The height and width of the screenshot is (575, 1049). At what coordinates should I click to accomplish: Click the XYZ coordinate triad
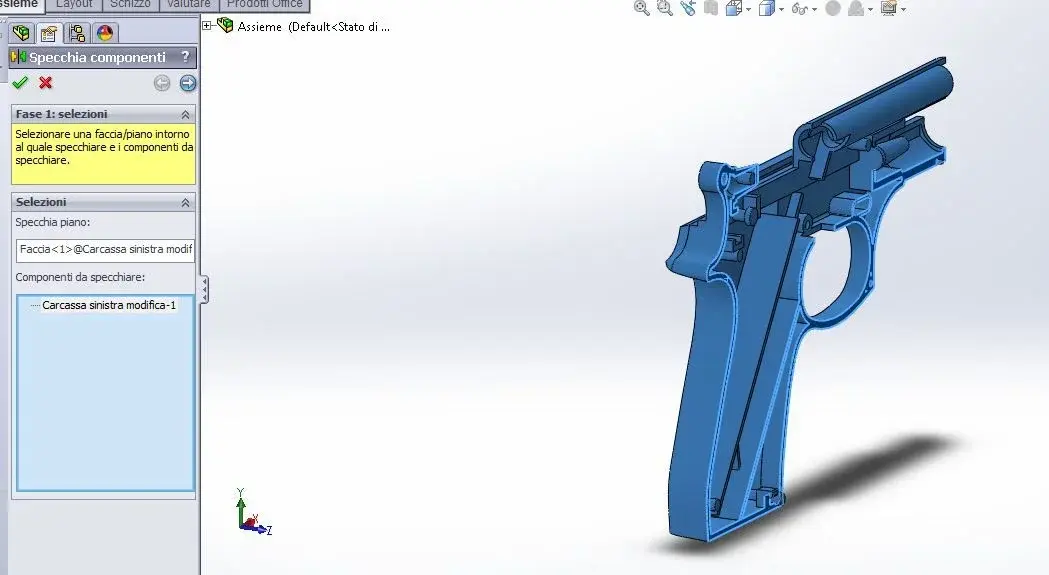(x=252, y=511)
